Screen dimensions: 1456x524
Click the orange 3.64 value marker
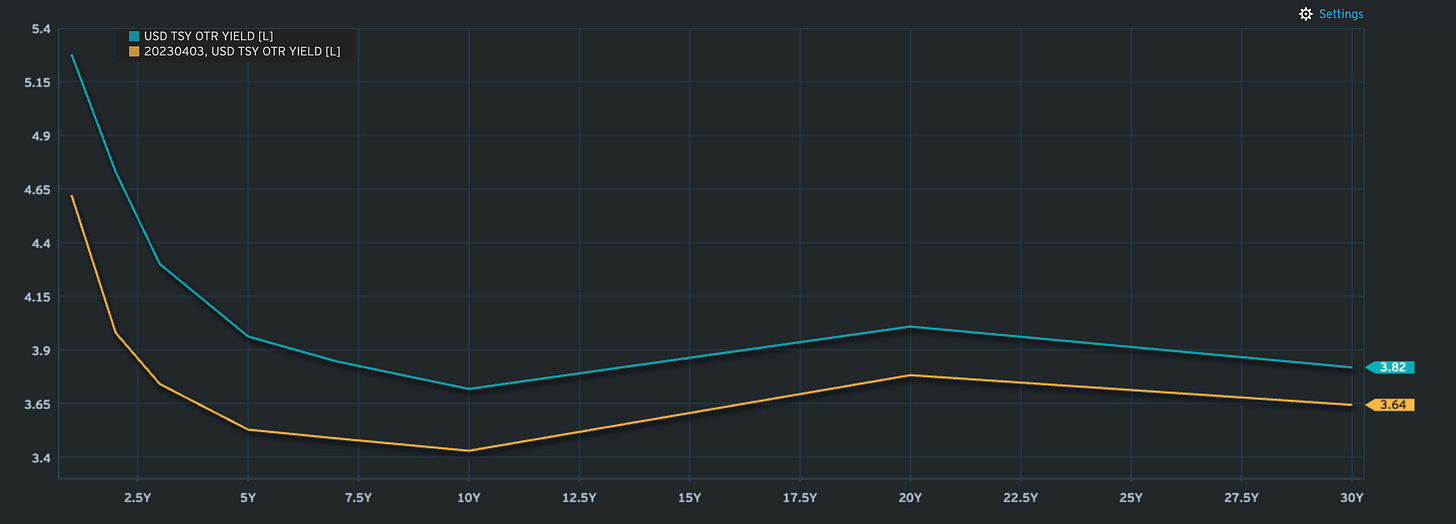coord(1390,405)
